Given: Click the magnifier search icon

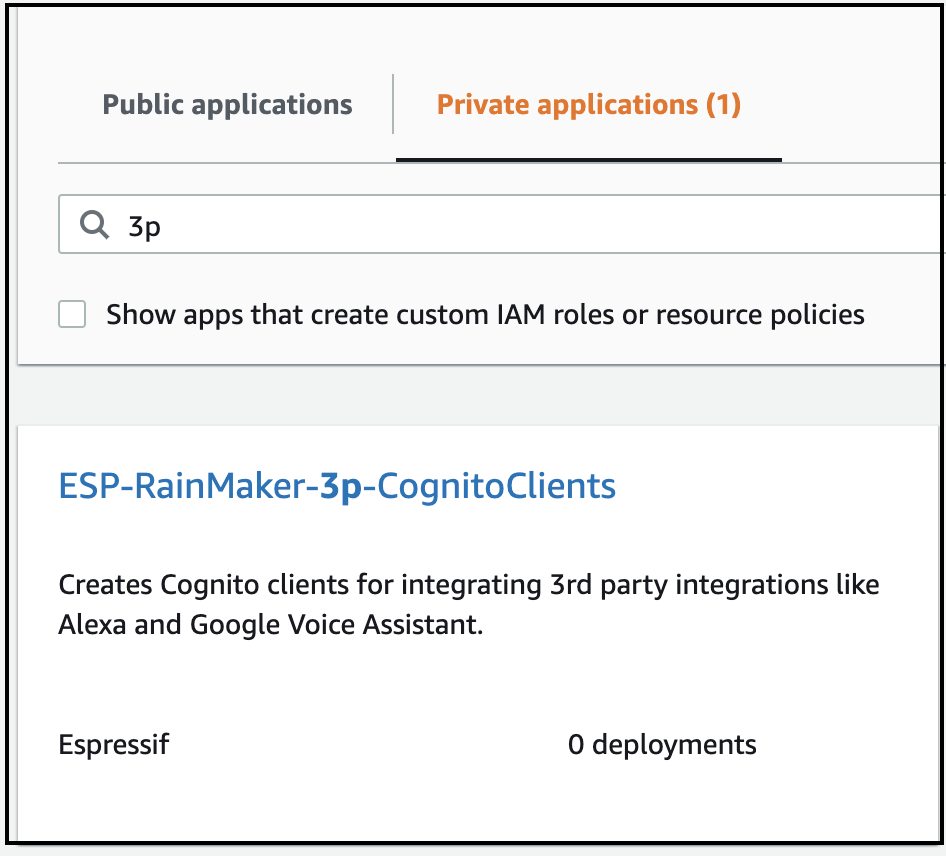Looking at the screenshot, I should coord(94,225).
